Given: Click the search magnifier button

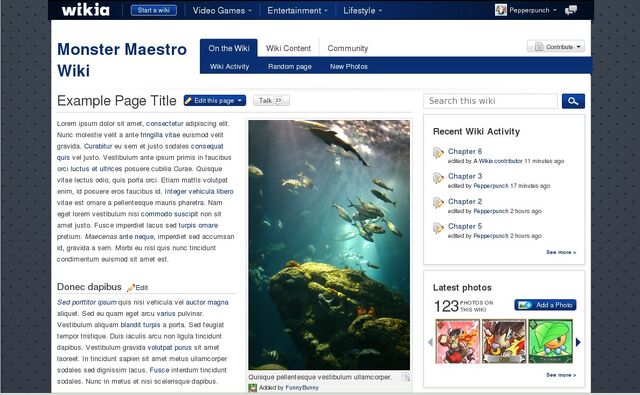Looking at the screenshot, I should tap(573, 101).
